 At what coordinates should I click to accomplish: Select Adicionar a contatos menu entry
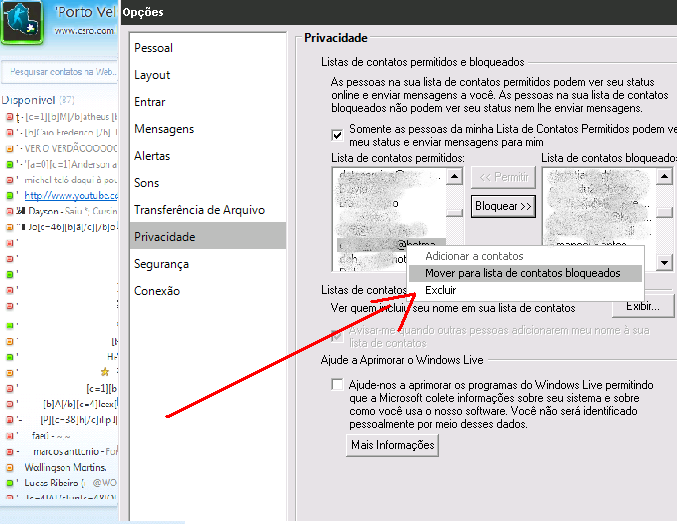tap(474, 257)
